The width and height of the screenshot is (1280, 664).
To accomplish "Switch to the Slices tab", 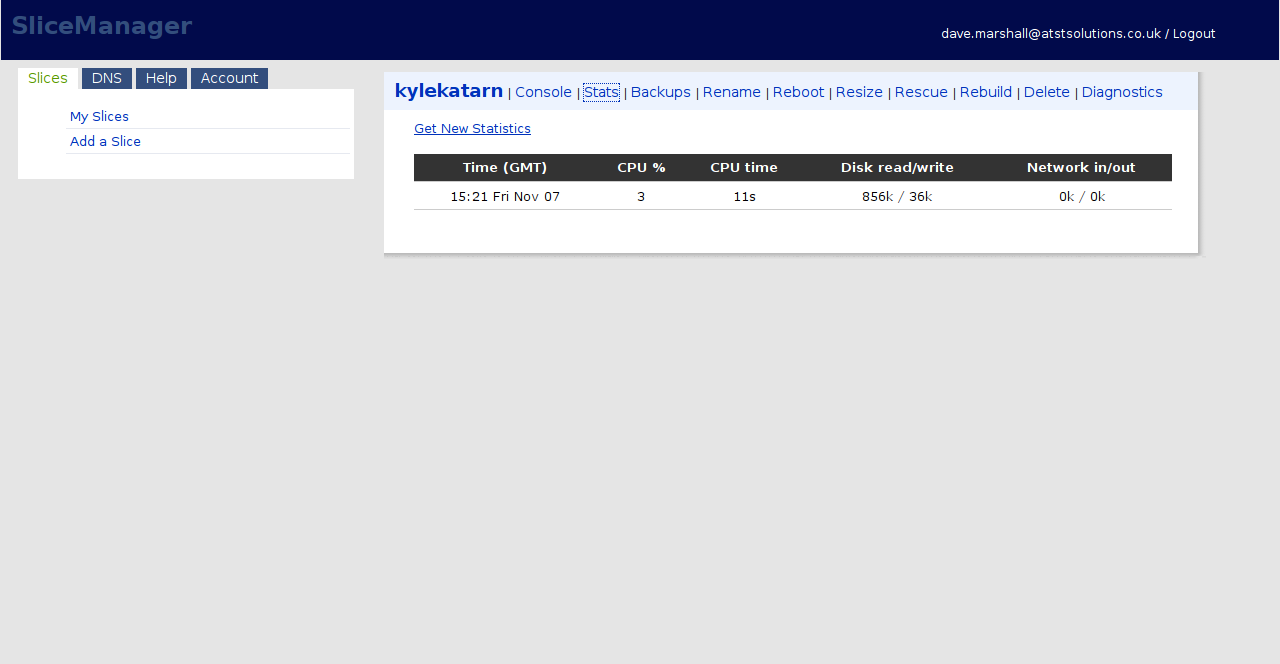I will click(48, 79).
